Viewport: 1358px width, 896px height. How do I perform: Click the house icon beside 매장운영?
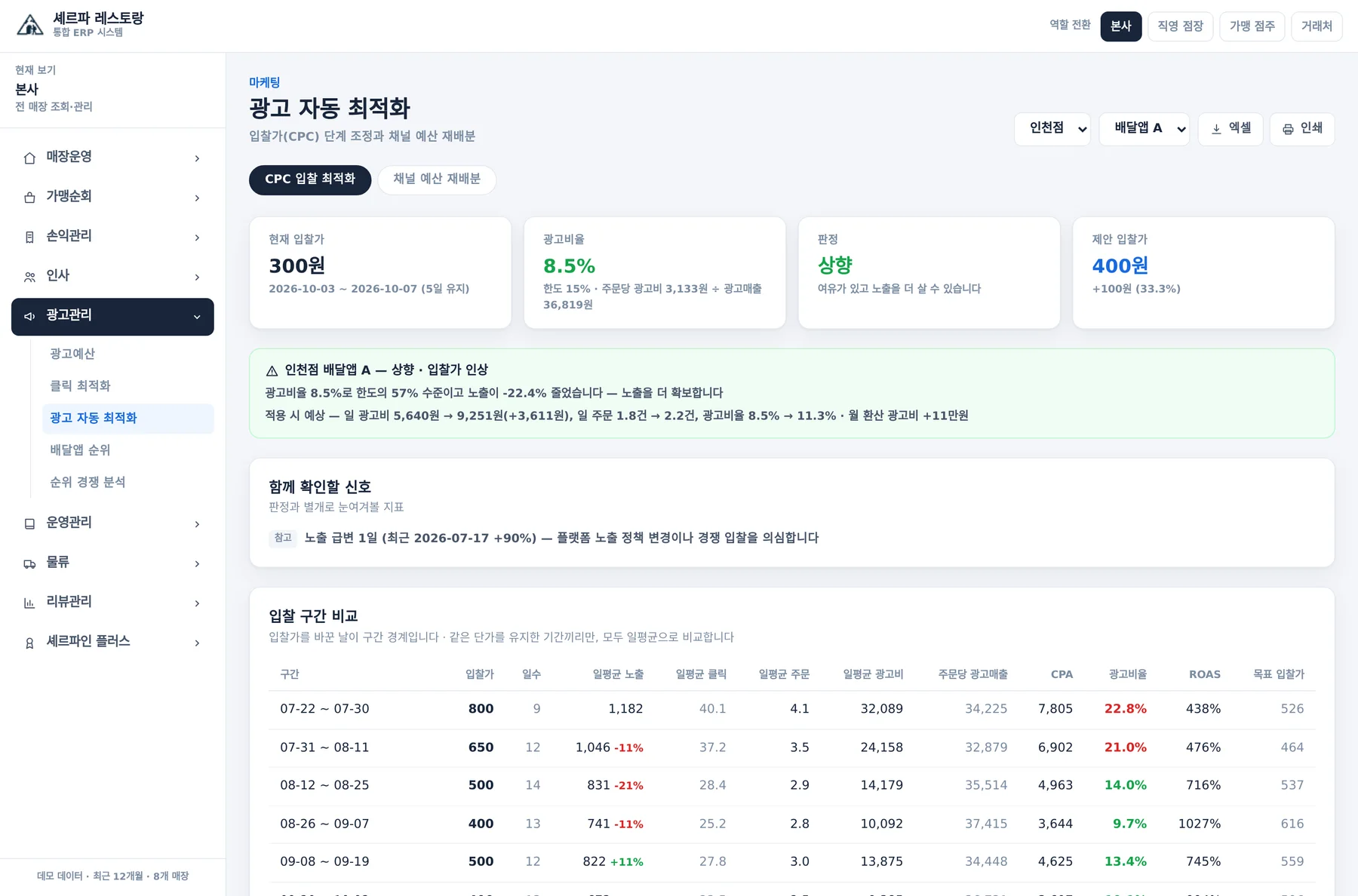point(29,158)
